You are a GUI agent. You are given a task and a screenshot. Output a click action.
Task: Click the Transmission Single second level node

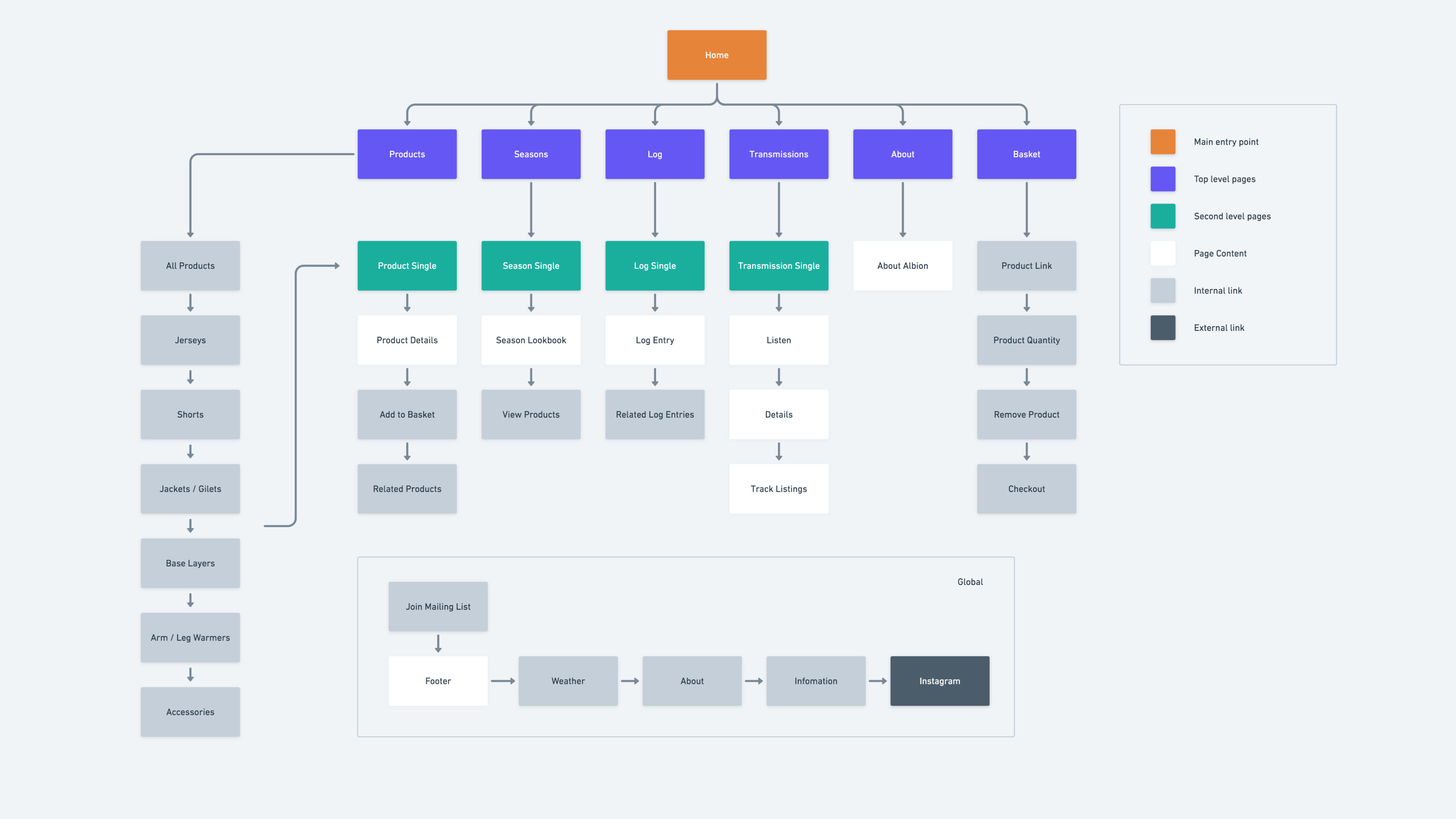(779, 265)
